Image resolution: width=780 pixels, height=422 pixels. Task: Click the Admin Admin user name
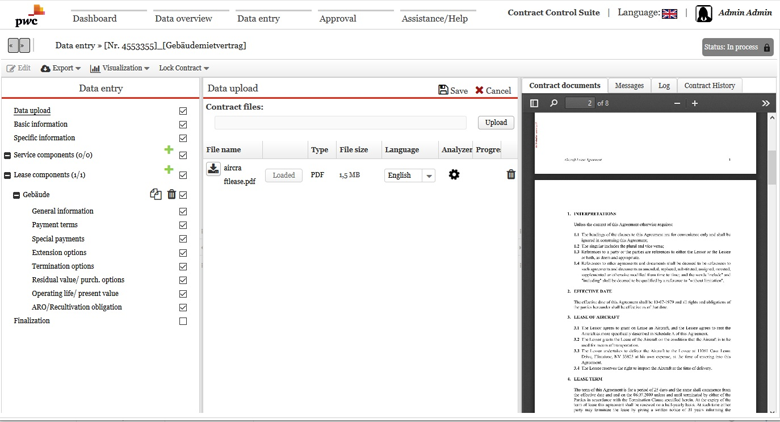tap(745, 13)
